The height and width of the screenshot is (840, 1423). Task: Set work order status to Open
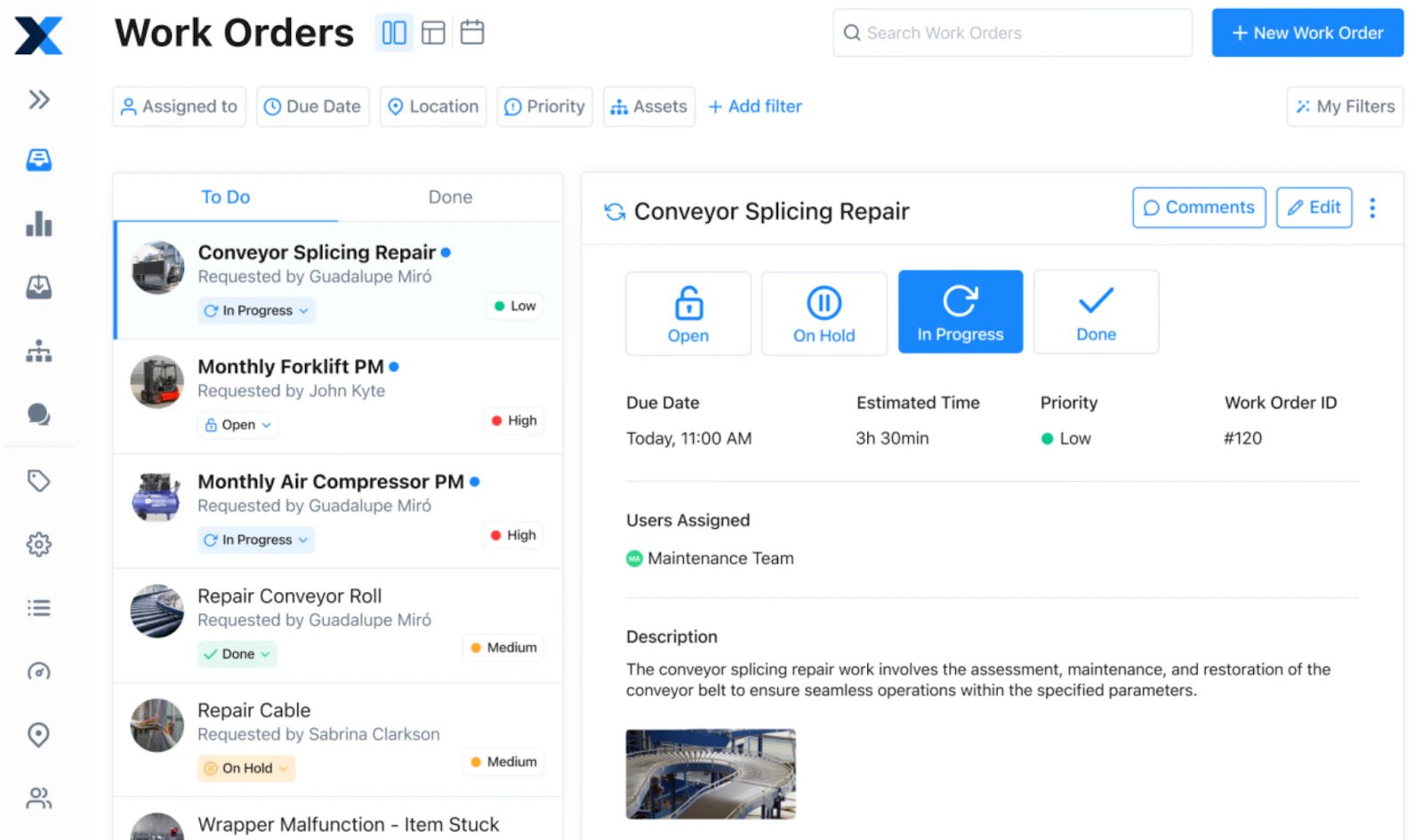pos(688,314)
